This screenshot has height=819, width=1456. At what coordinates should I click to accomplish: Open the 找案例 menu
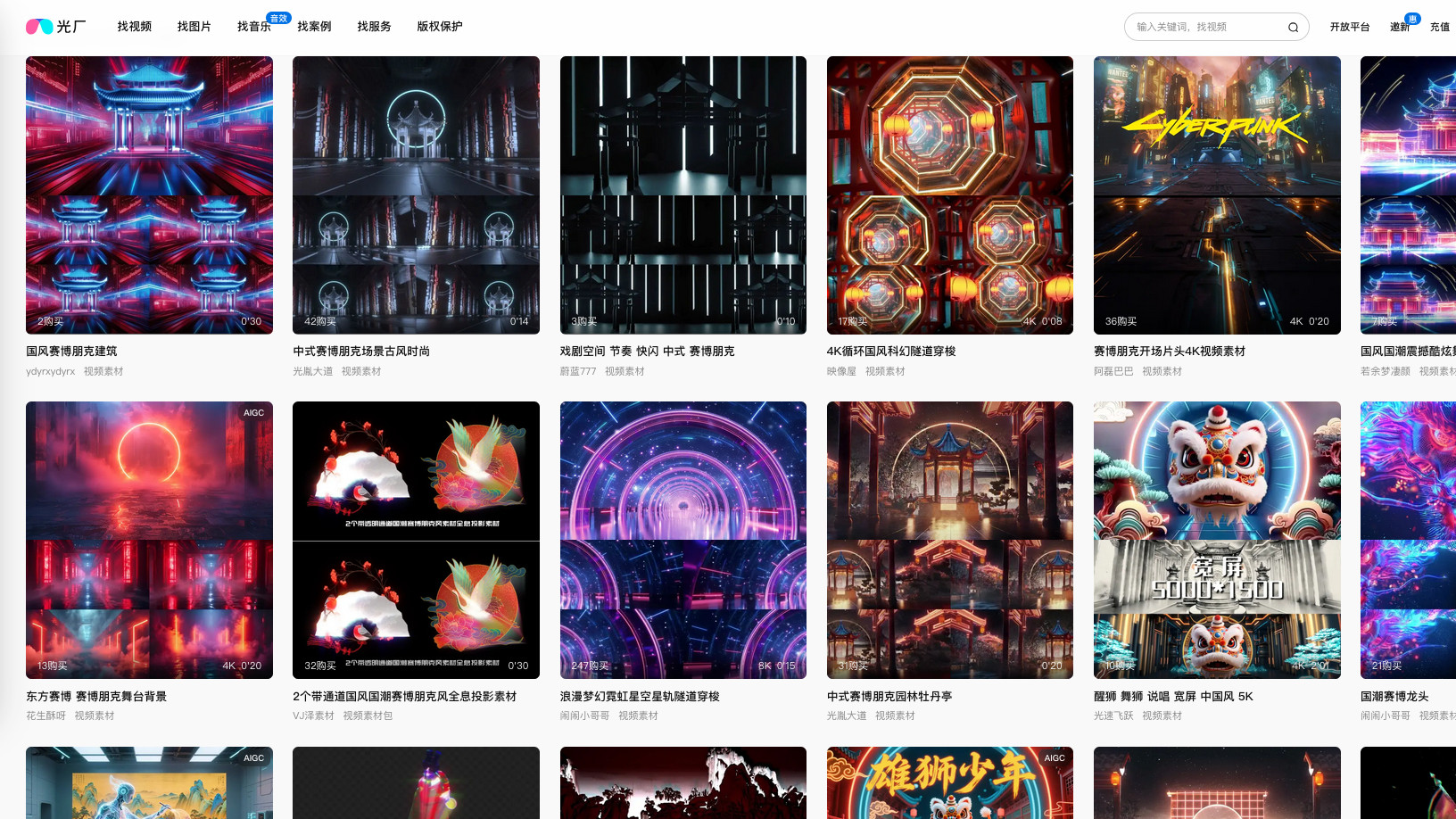click(x=314, y=27)
